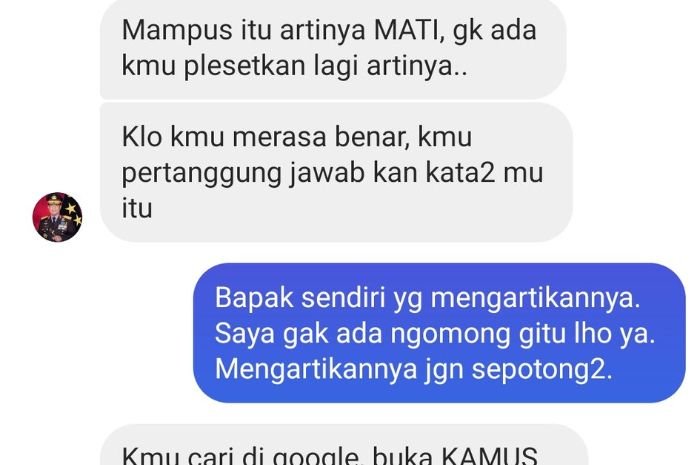Viewport: 700px width, 465px height.
Task: Open the sender's police uniform profile picture
Action: point(57,217)
